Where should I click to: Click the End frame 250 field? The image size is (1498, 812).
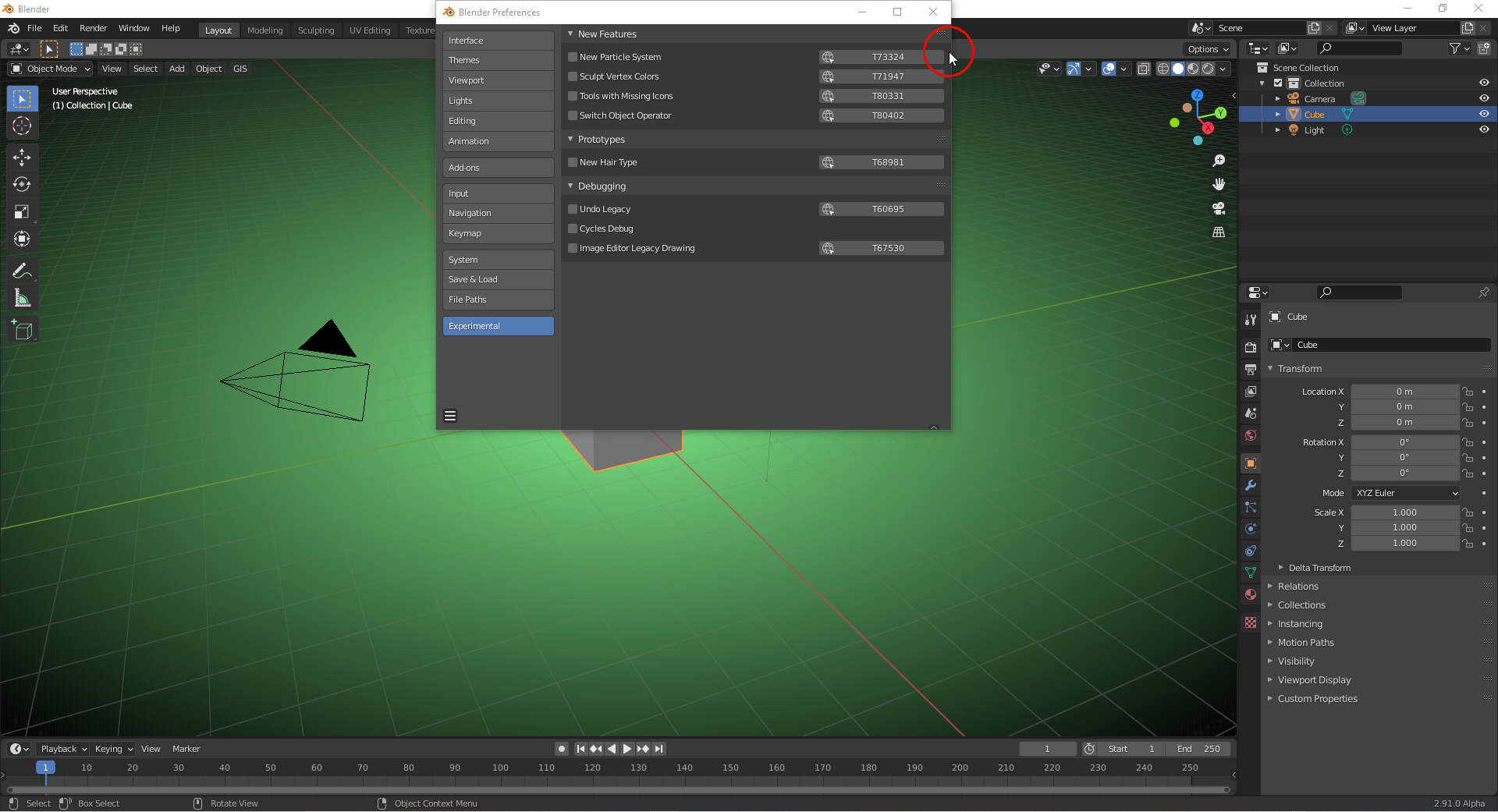[x=1198, y=749]
